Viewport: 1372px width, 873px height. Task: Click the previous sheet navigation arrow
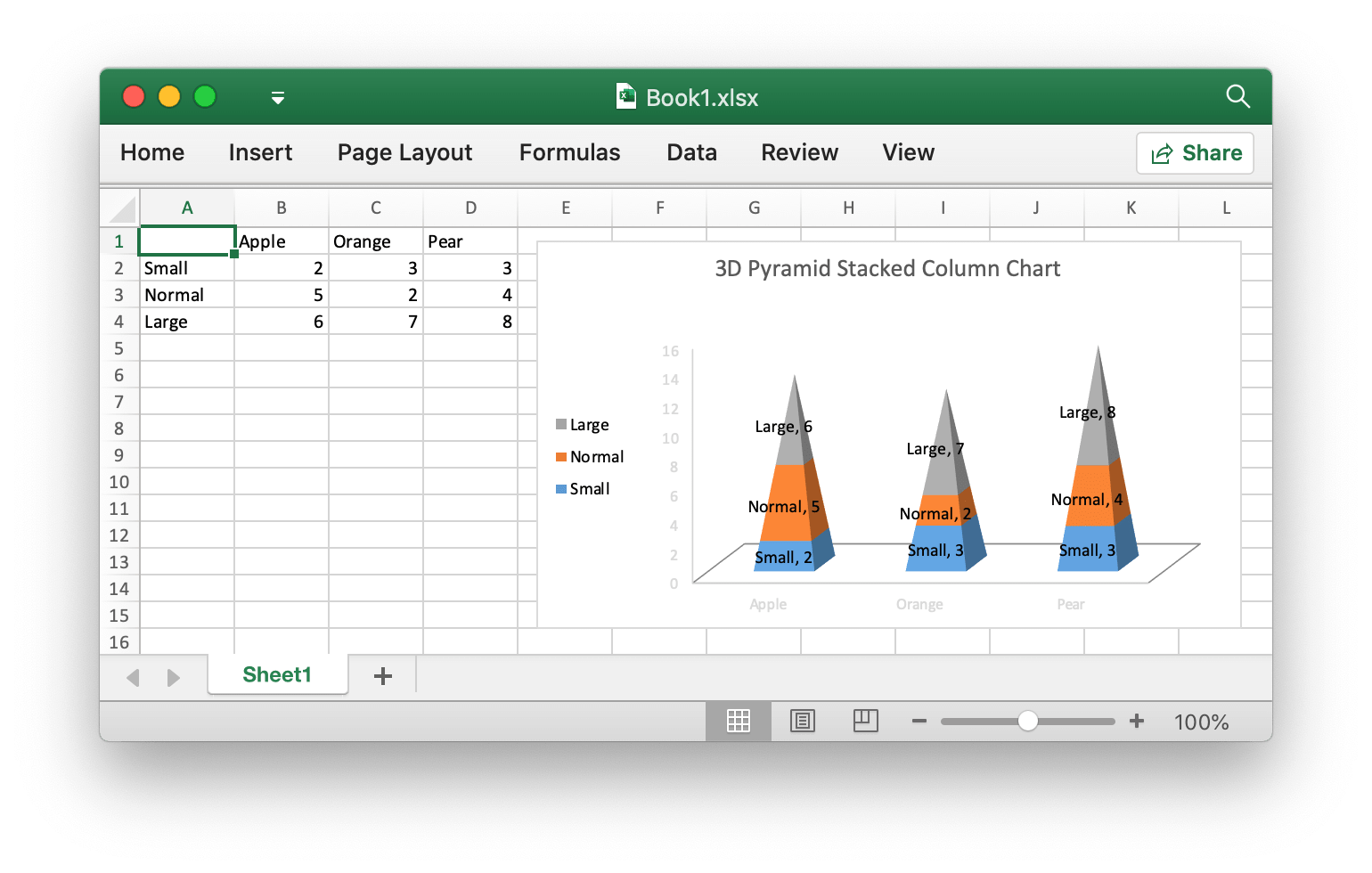click(x=133, y=678)
